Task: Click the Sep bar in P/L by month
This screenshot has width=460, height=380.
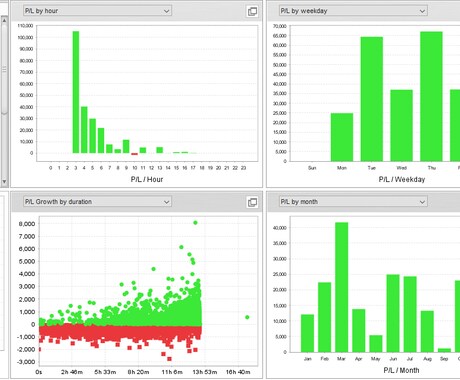Action: coord(444,350)
